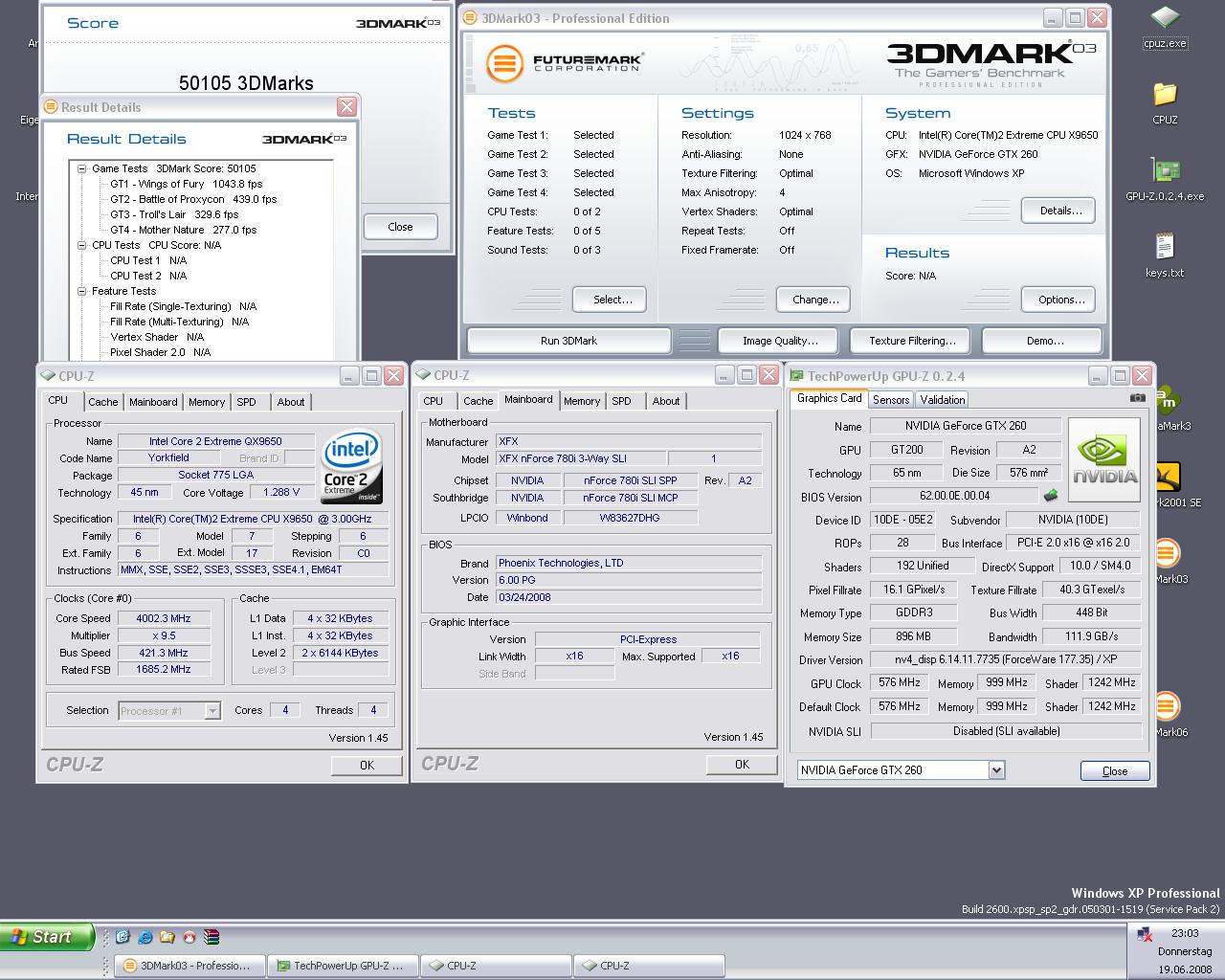The image size is (1225, 980).
Task: Collapse the Feature Tests tree node
Action: coord(83,291)
